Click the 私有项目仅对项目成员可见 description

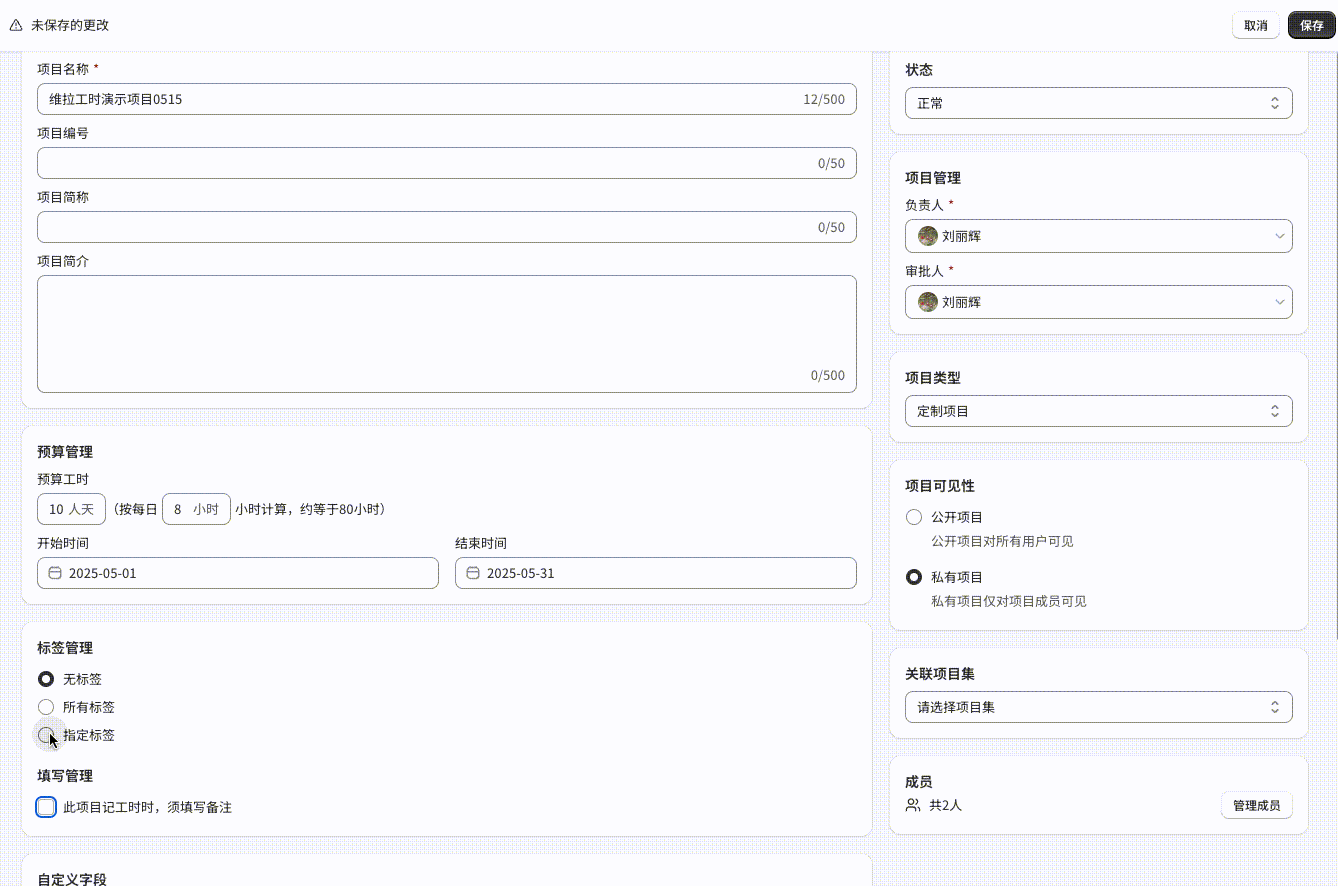click(1009, 601)
